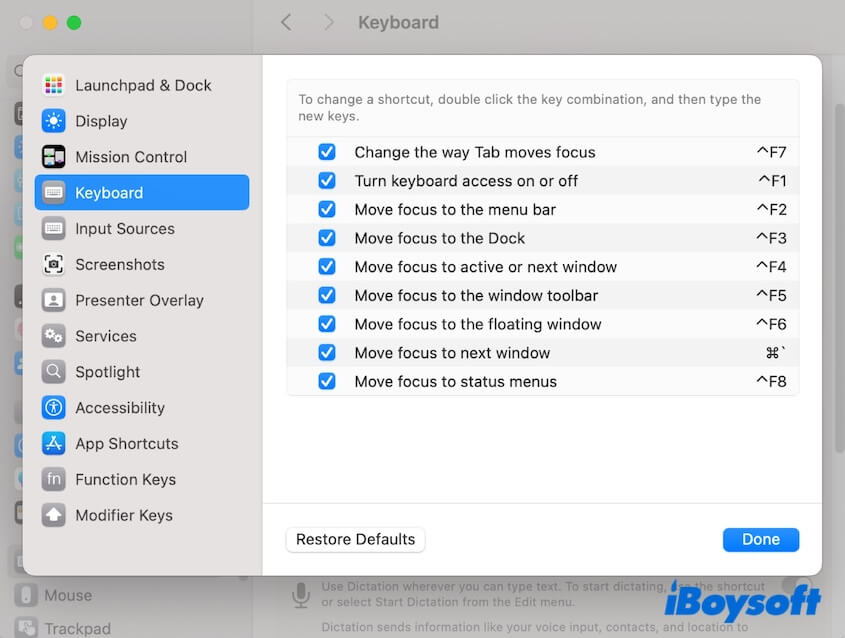Image resolution: width=845 pixels, height=638 pixels.
Task: Open Screenshots shortcuts category
Action: click(142, 264)
